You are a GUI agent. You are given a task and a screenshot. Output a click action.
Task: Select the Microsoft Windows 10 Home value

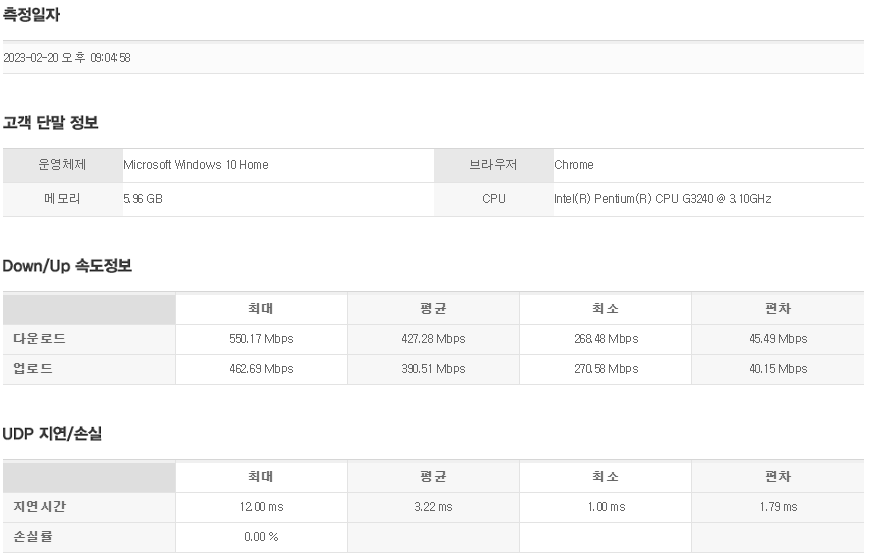tap(195, 165)
